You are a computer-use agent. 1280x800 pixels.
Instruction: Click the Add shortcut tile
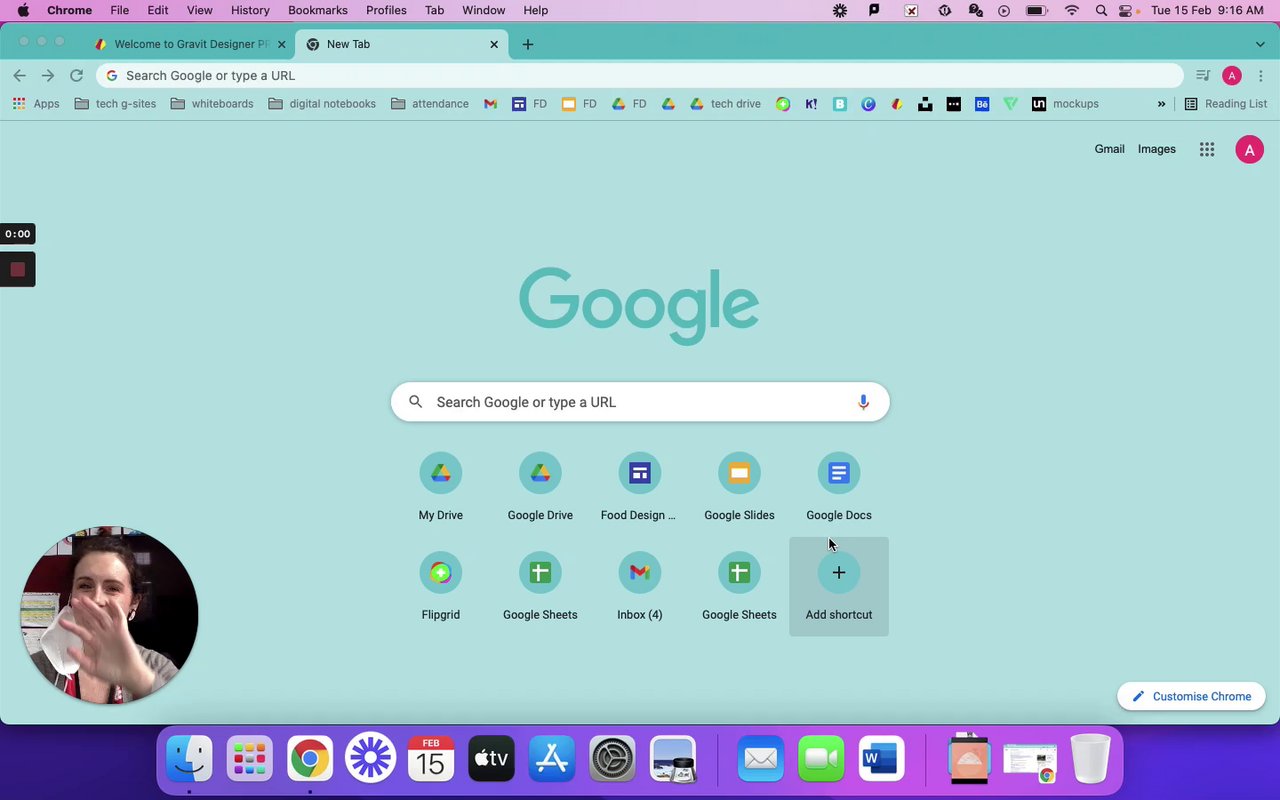click(839, 587)
